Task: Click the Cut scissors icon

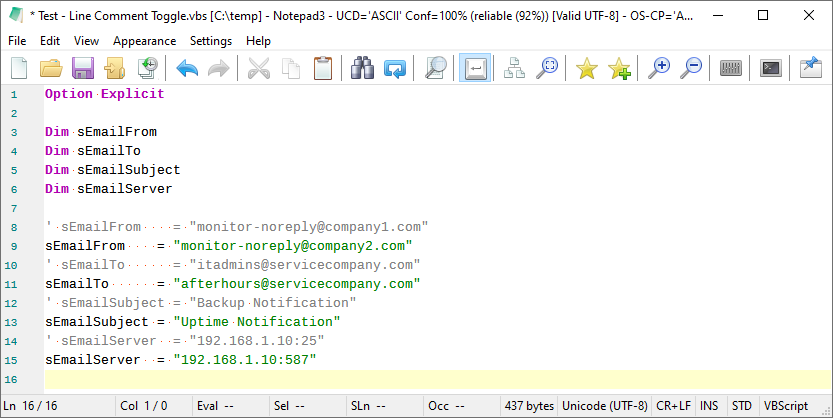Action: pyautogui.click(x=259, y=69)
